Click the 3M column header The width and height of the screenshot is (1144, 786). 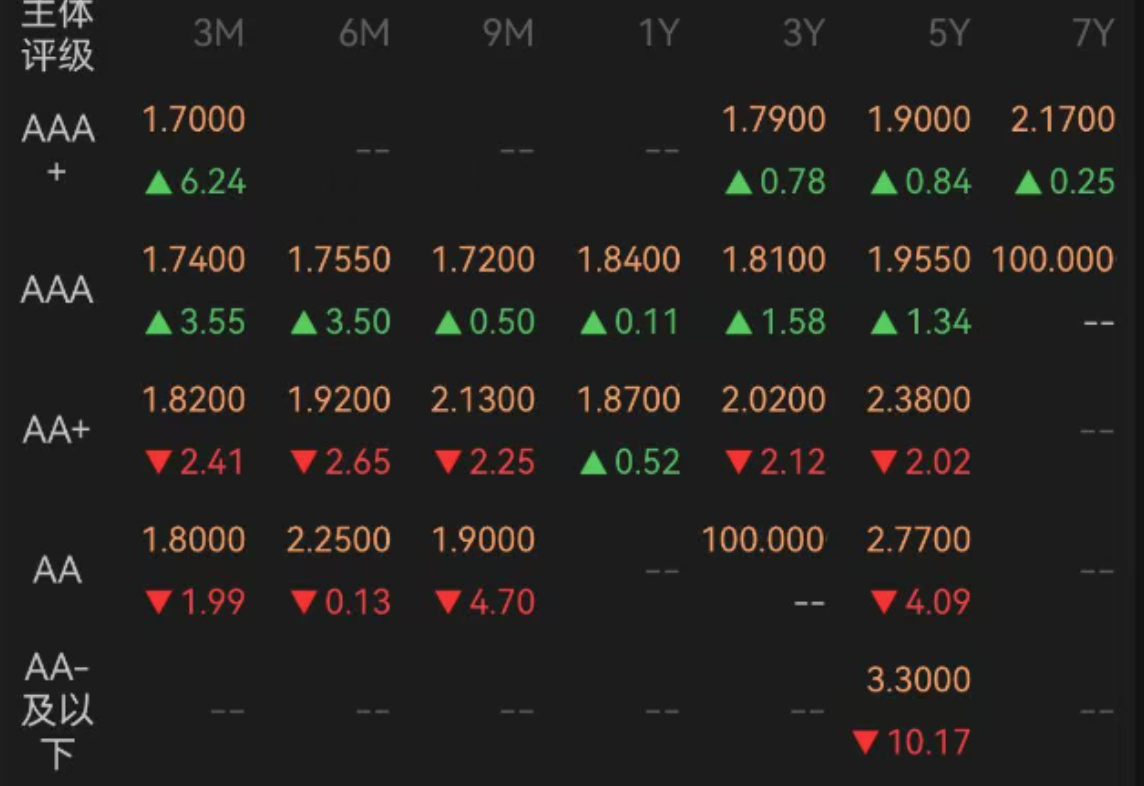tap(218, 34)
